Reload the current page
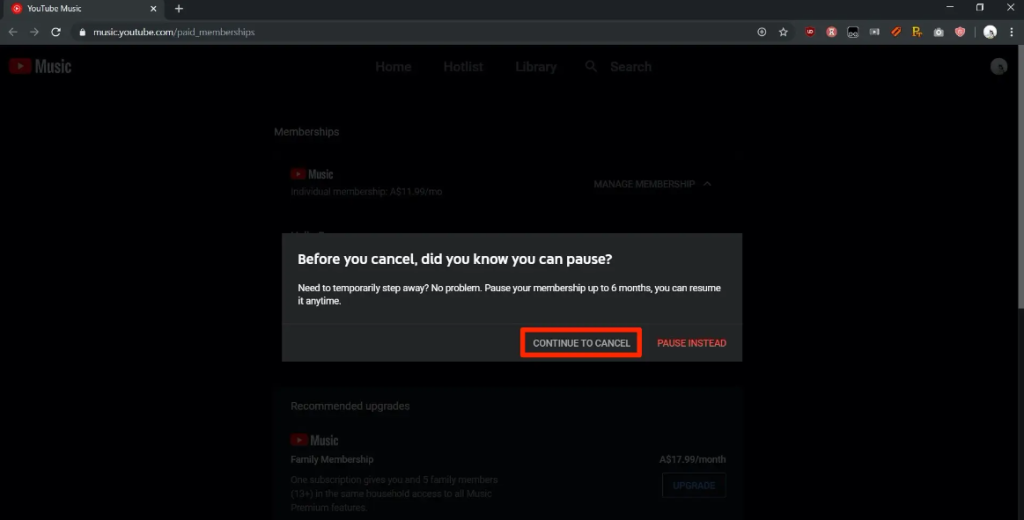 click(56, 32)
